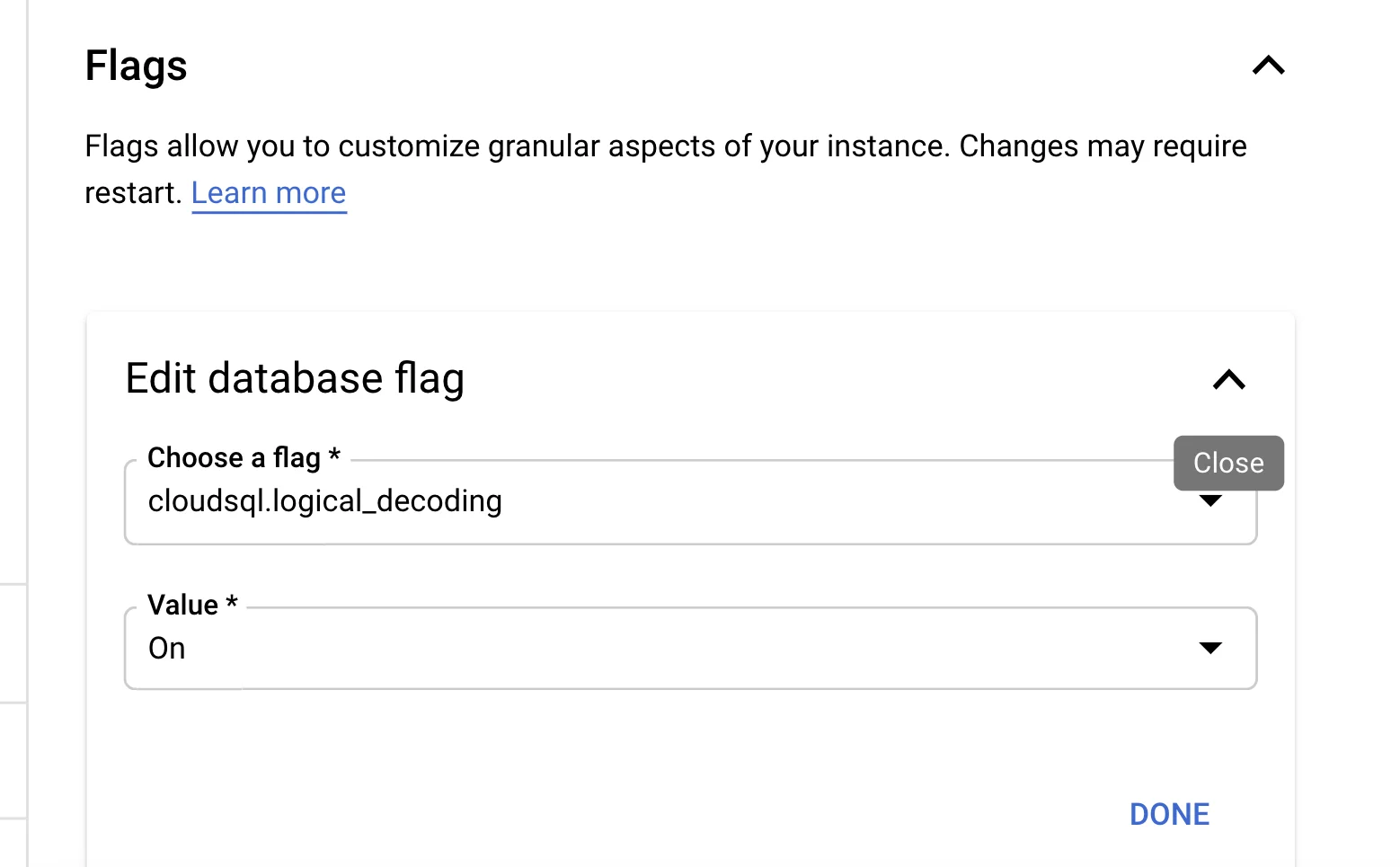Image resolution: width=1400 pixels, height=867 pixels.
Task: Click the Close tooltip label
Action: coord(1227,463)
